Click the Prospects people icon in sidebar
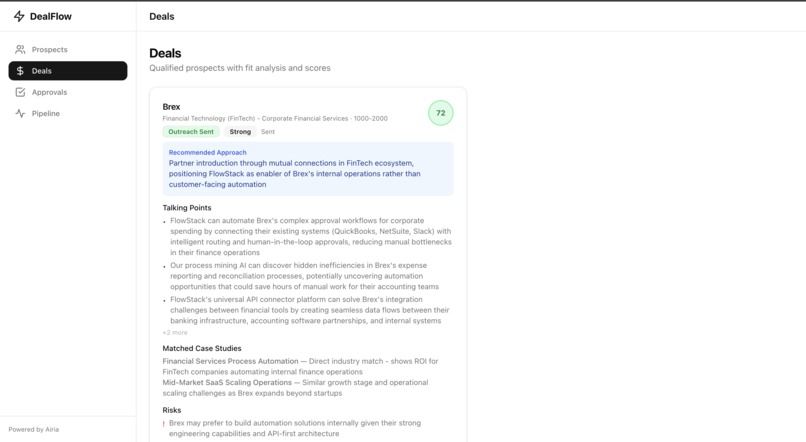806x442 pixels. [20, 49]
